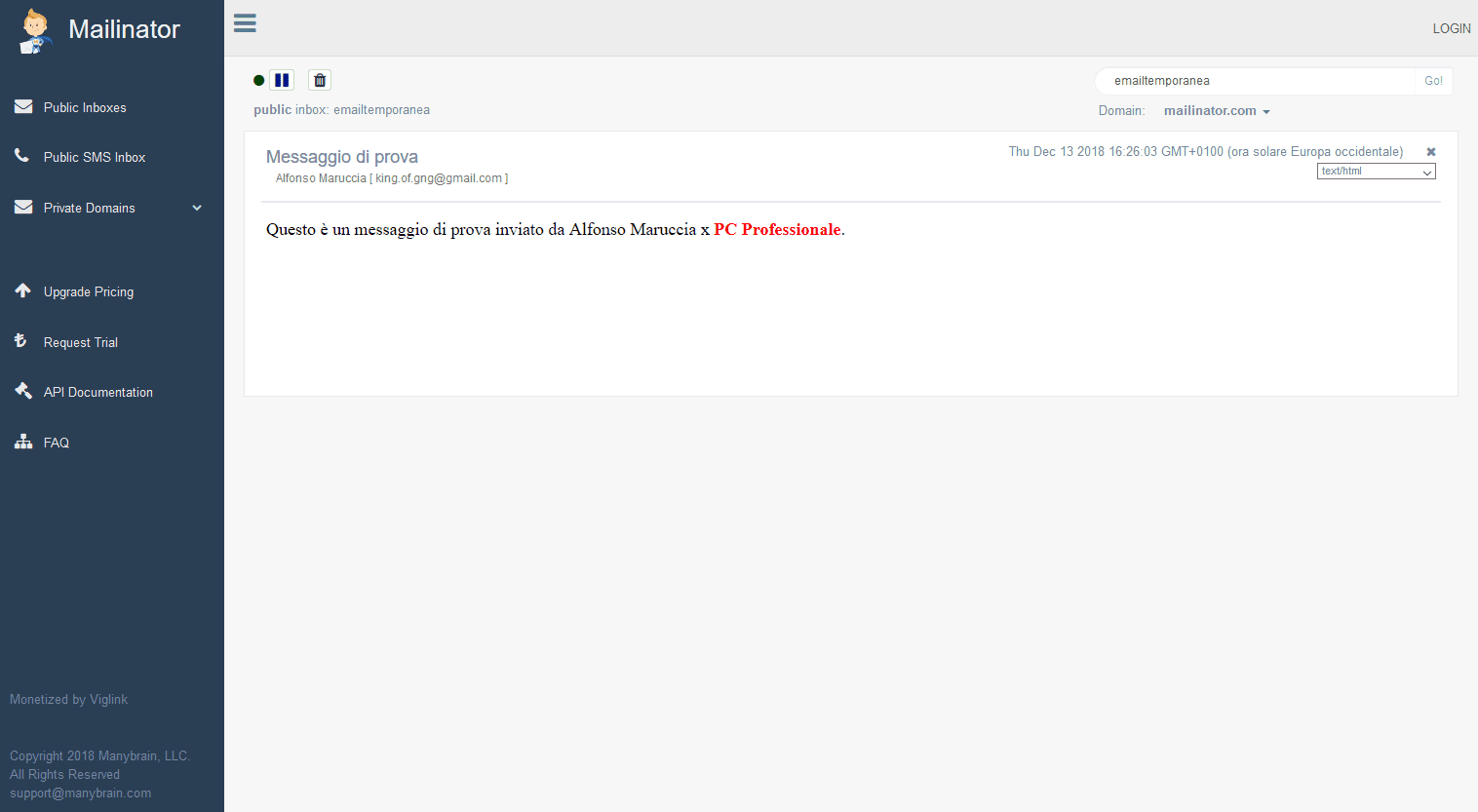Click the Request Trial icon

pyautogui.click(x=20, y=341)
